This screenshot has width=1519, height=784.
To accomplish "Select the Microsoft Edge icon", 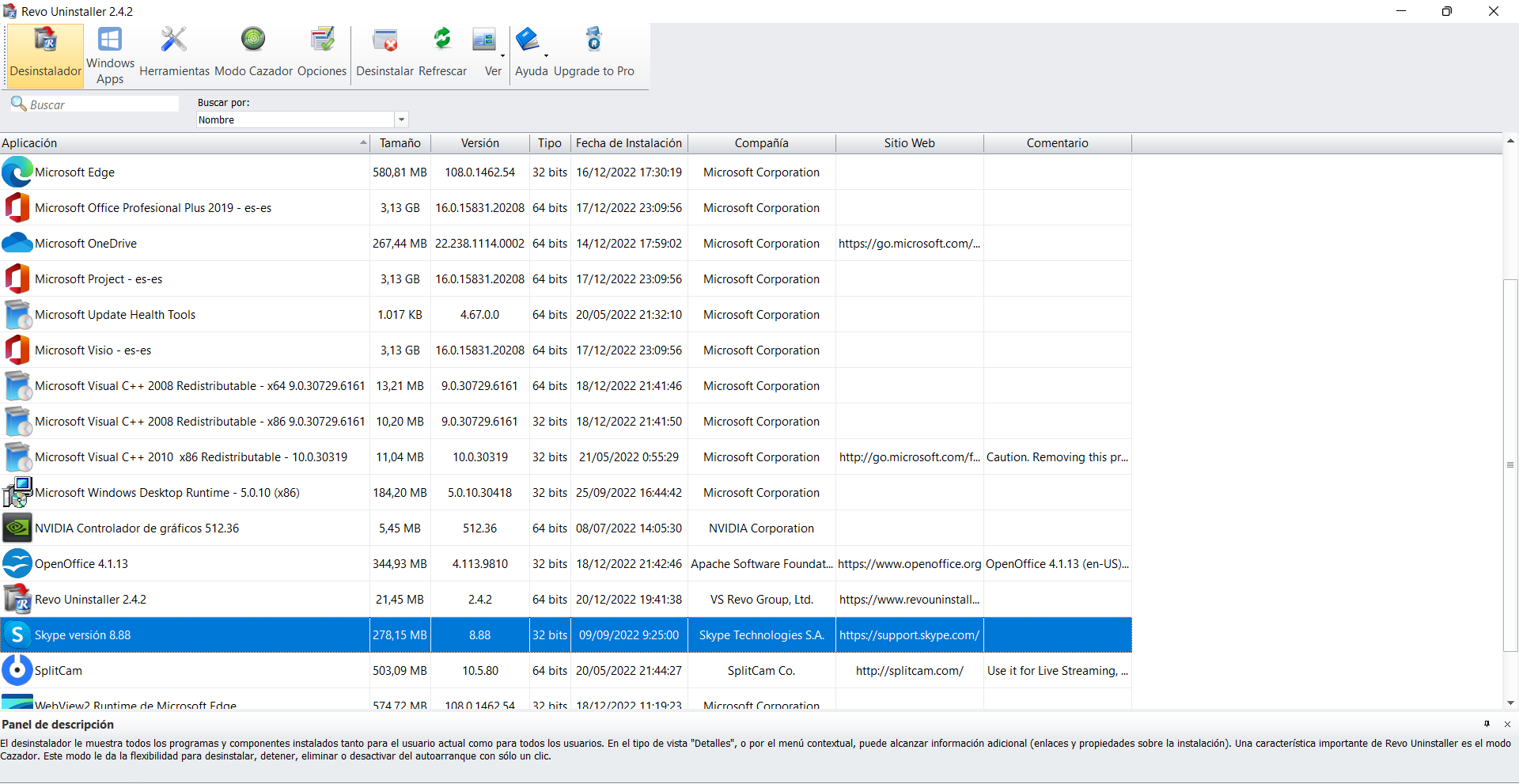I will click(17, 172).
